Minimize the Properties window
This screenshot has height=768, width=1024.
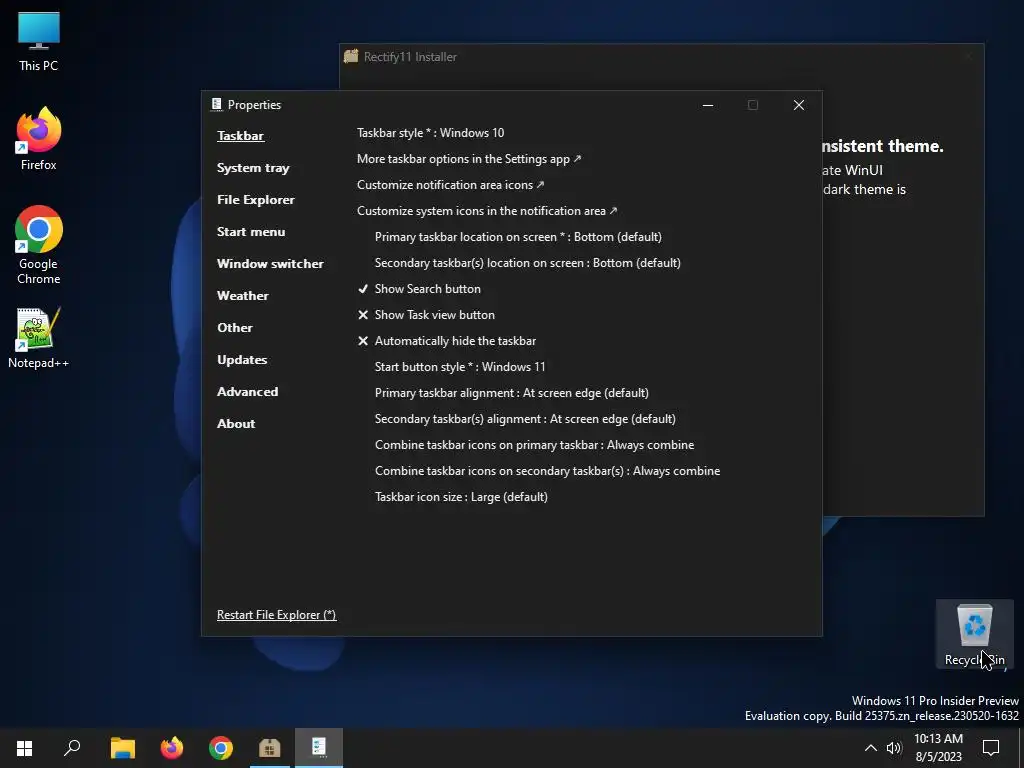[708, 105]
